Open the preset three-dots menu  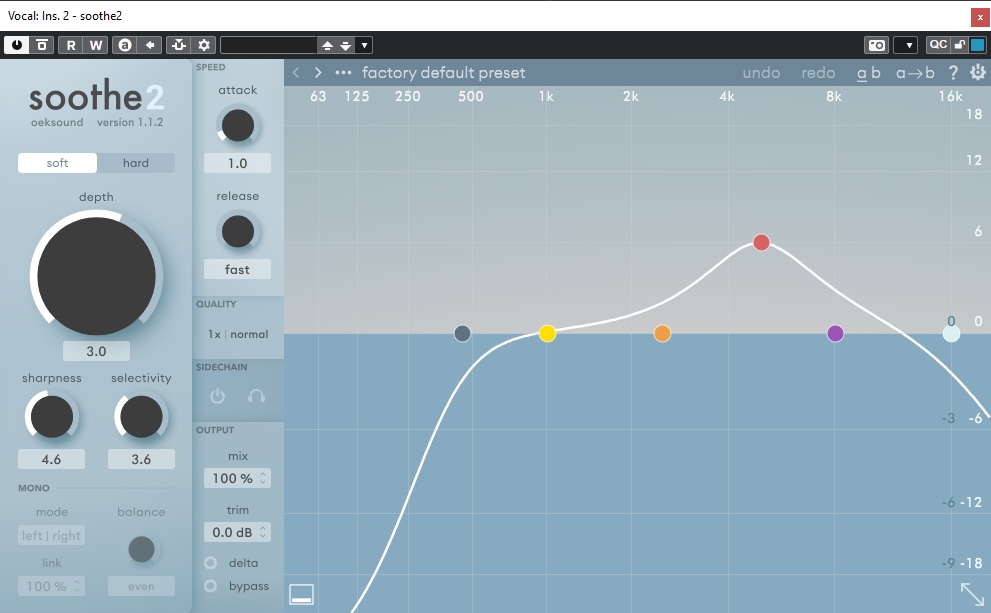tap(344, 73)
